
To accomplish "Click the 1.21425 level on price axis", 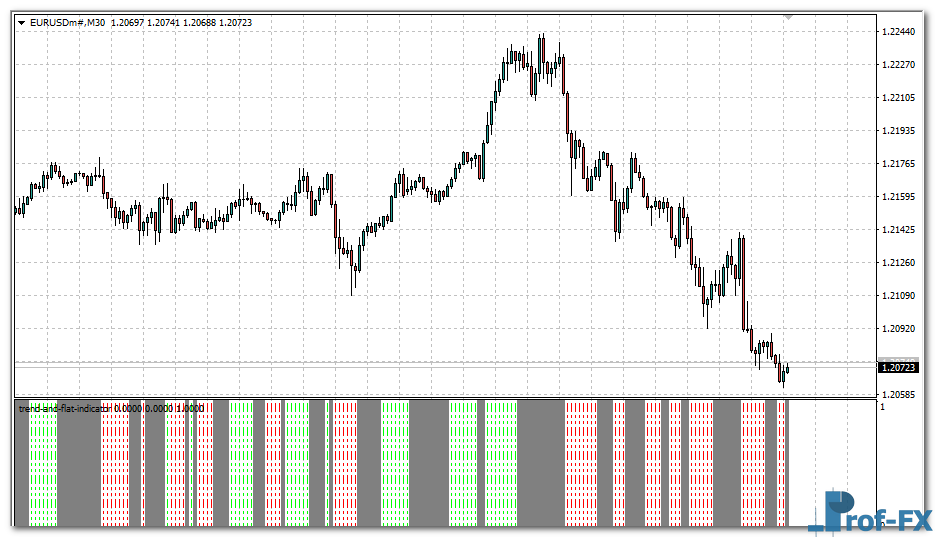I will [x=899, y=230].
